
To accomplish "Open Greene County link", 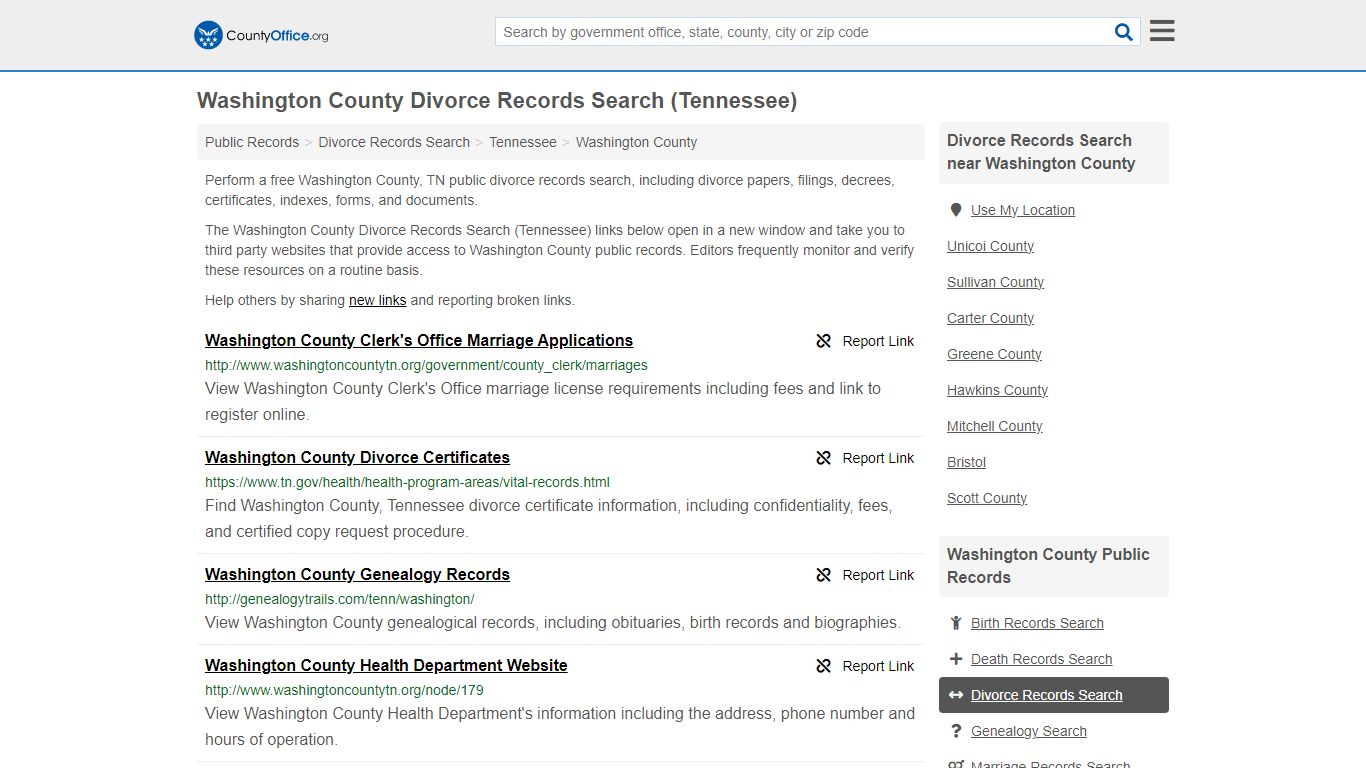I will pyautogui.click(x=994, y=354).
